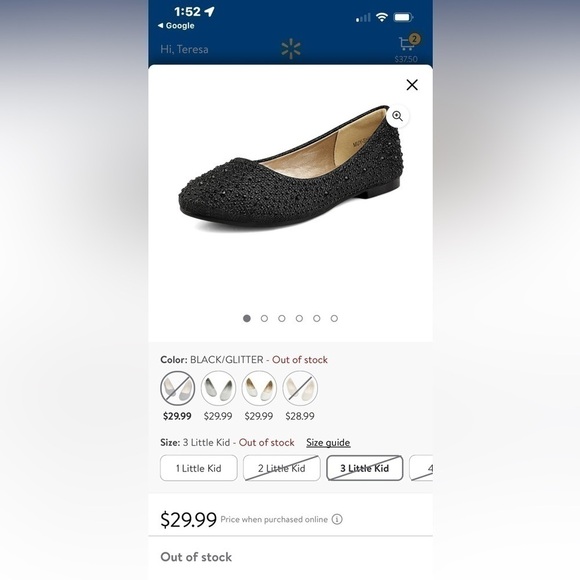Tap the location arrow icon by time
The image size is (580, 580).
click(x=209, y=12)
